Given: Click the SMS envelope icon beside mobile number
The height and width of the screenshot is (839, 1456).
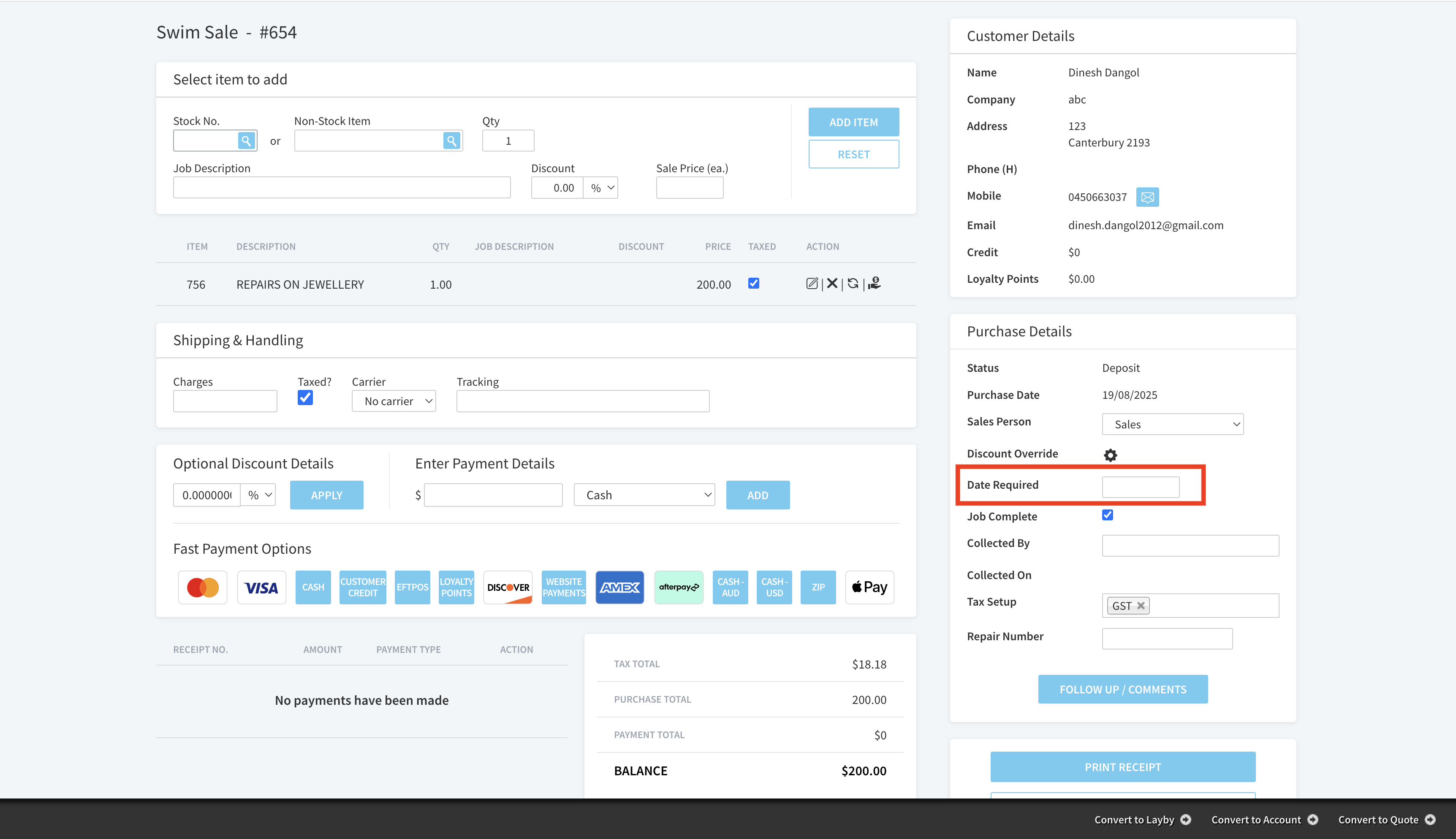Looking at the screenshot, I should point(1147,197).
